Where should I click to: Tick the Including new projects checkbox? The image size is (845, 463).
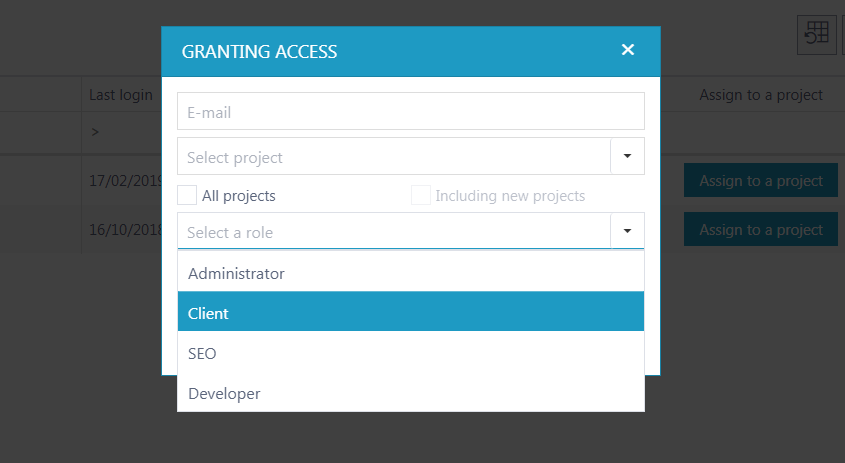(421, 195)
